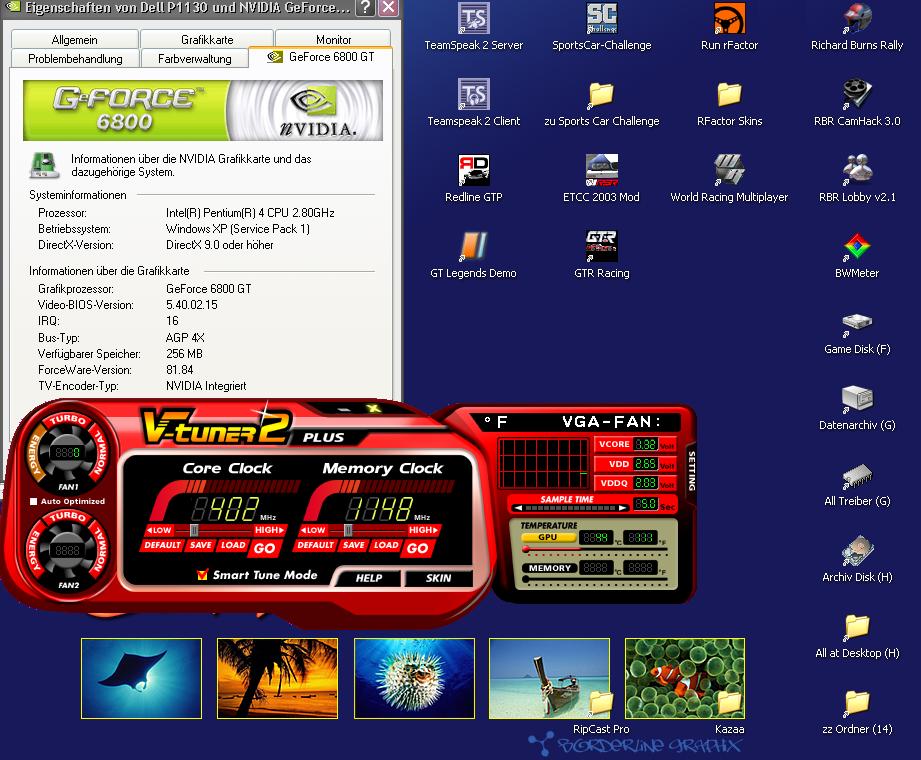Select the Archiv Disk (H) icon

[x=856, y=550]
